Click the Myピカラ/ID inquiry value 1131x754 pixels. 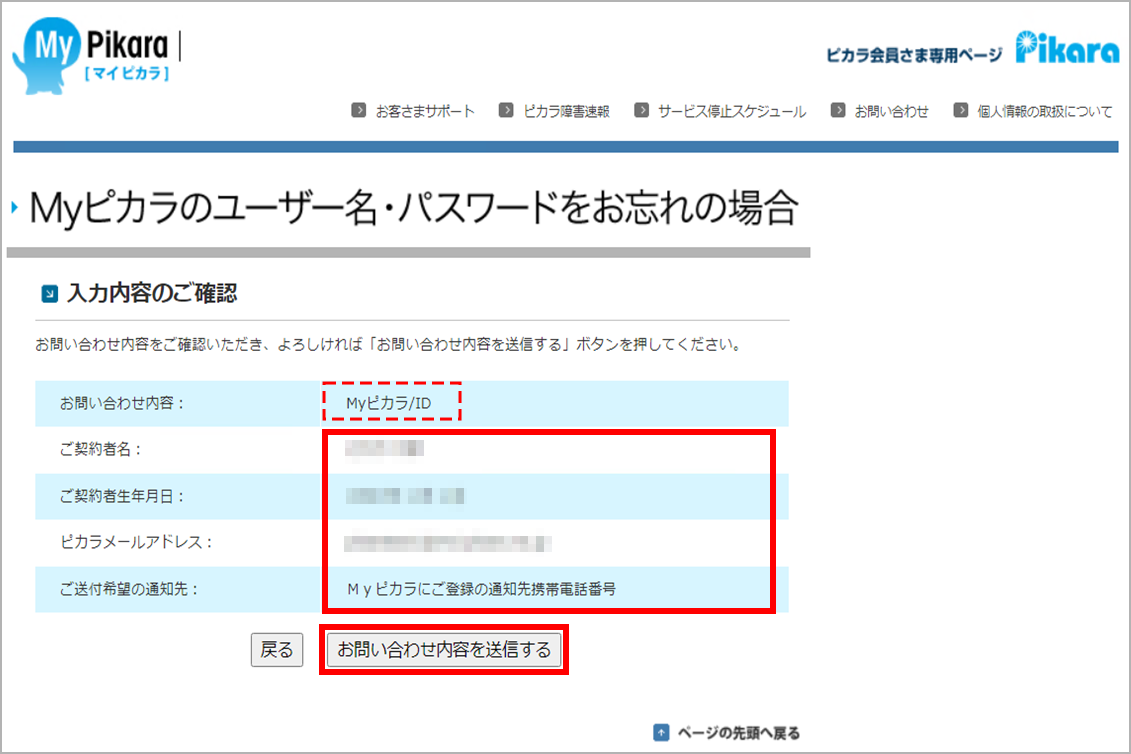coord(389,403)
